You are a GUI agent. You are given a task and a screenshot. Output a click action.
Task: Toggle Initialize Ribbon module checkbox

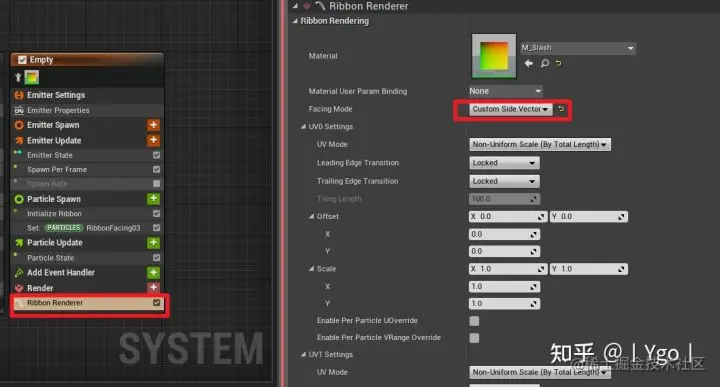click(x=157, y=213)
